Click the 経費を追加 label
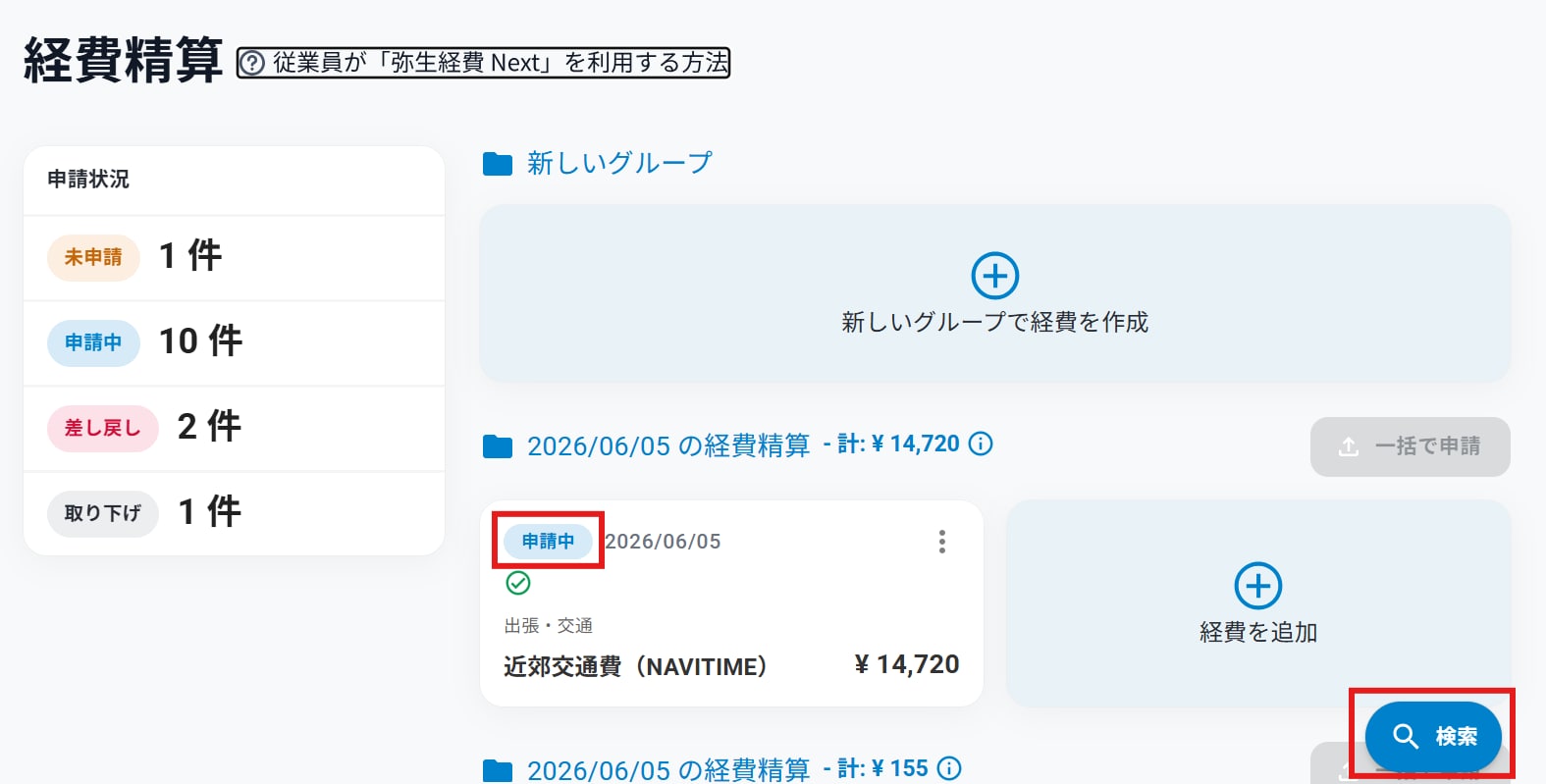The height and width of the screenshot is (784, 1546). pyautogui.click(x=1258, y=633)
